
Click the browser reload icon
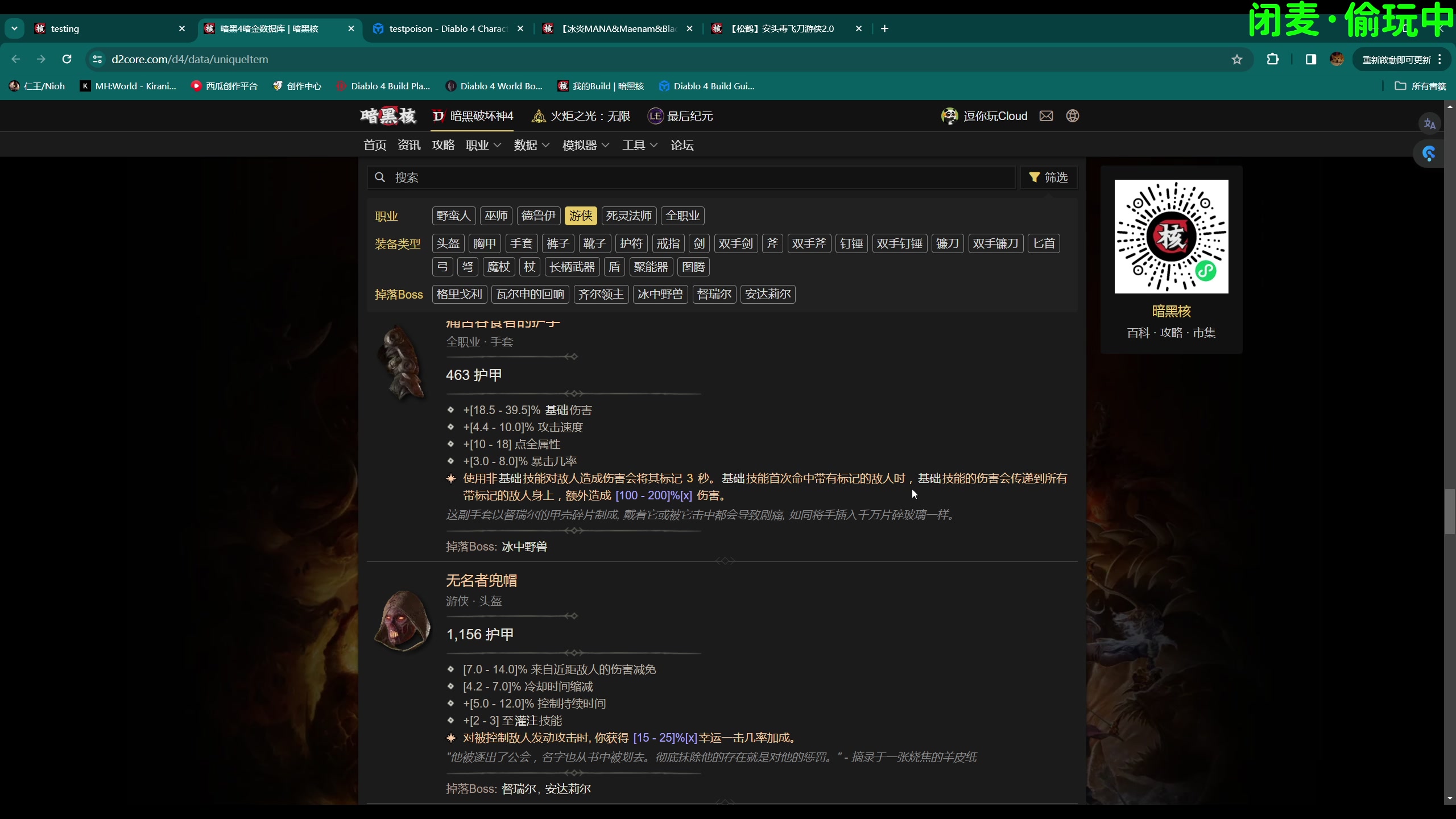point(67,59)
